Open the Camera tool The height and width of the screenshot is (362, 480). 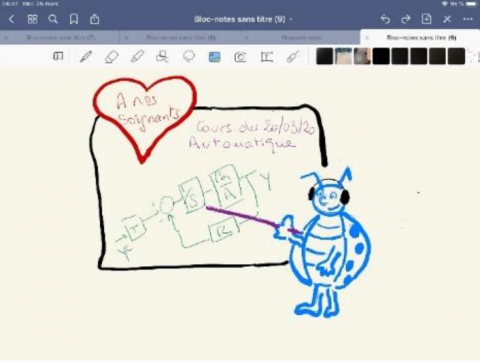pyautogui.click(x=240, y=57)
